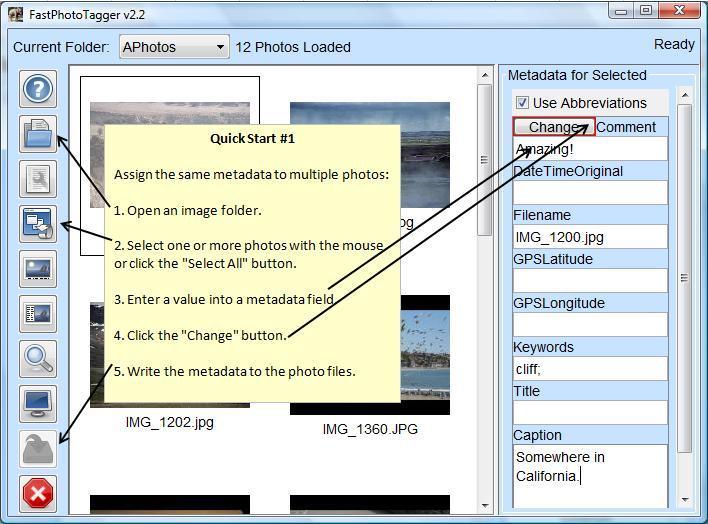This screenshot has width=708, height=524.
Task: Click the Keywords field containing cliff
Action: [590, 369]
